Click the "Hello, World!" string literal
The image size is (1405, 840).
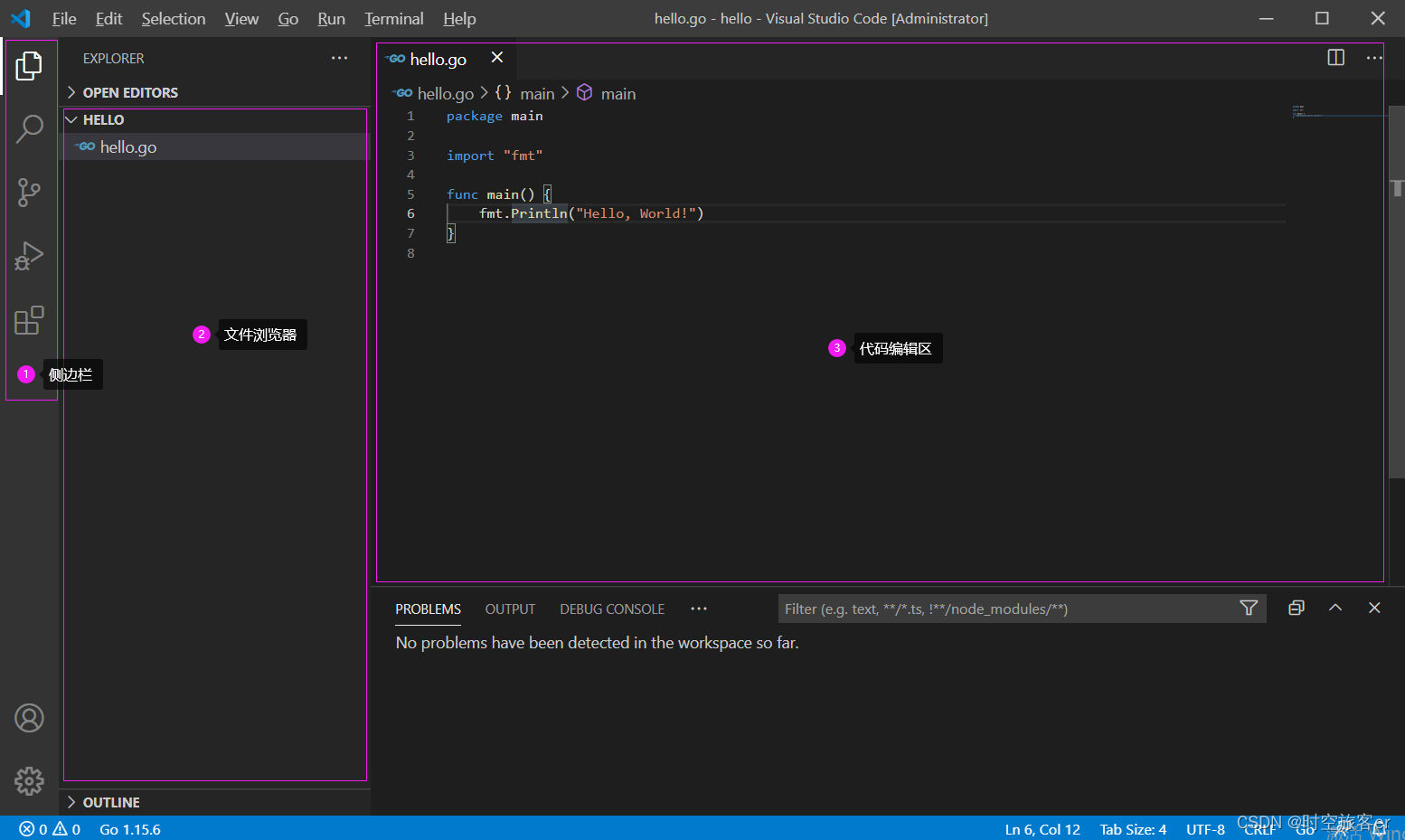coord(636,213)
